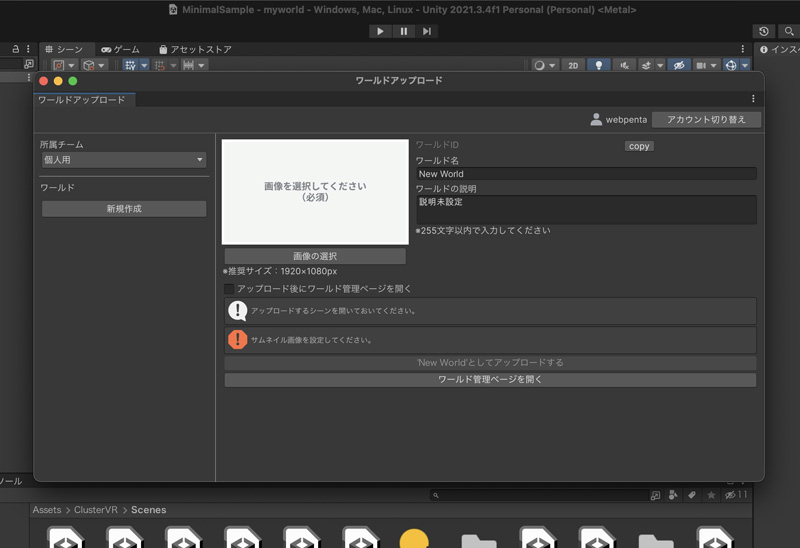
Task: Open the Undo History clock icon
Action: [x=764, y=32]
